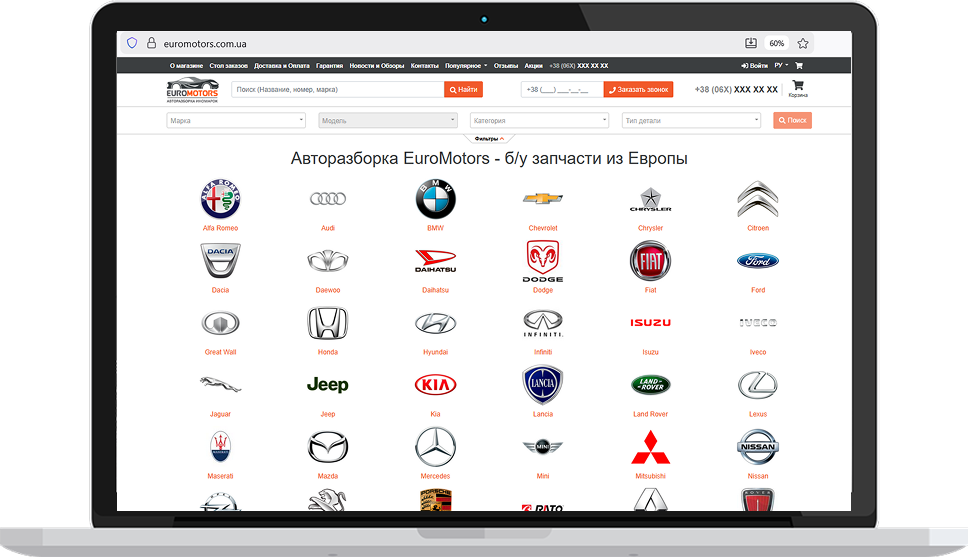The image size is (968, 557).
Task: Open the Mazda logo
Action: point(328,447)
